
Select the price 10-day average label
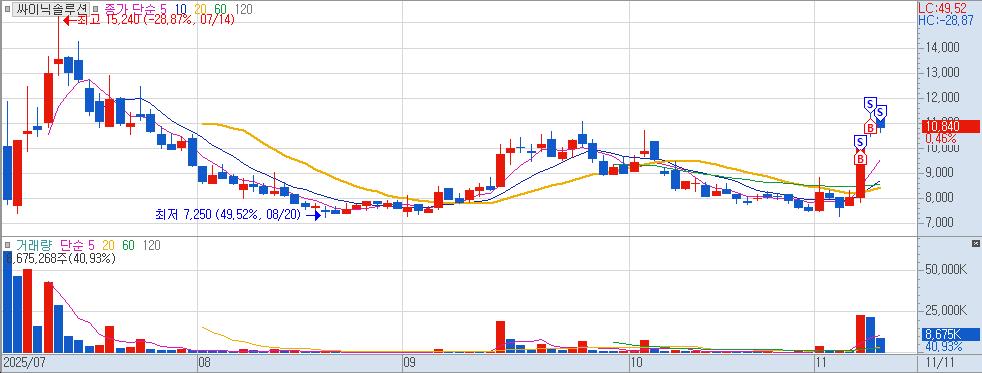pos(180,9)
